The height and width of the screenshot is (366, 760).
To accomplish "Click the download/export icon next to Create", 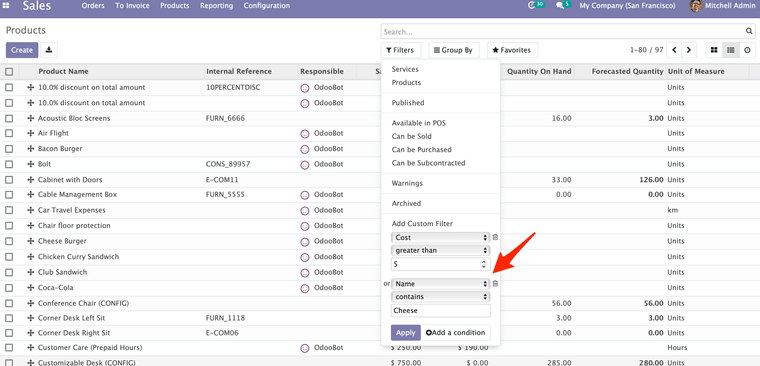I will (49, 50).
